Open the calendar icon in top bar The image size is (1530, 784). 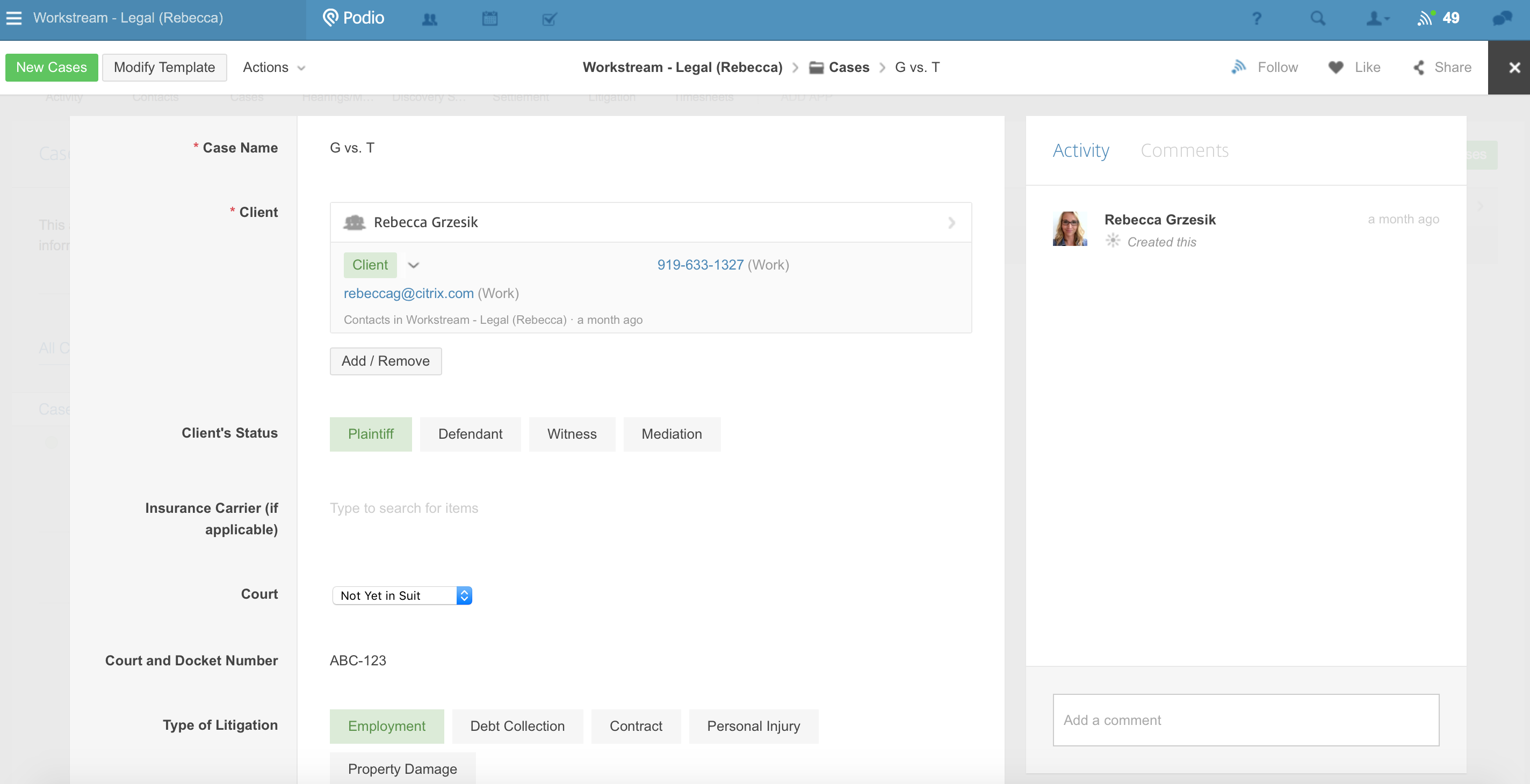pos(489,19)
